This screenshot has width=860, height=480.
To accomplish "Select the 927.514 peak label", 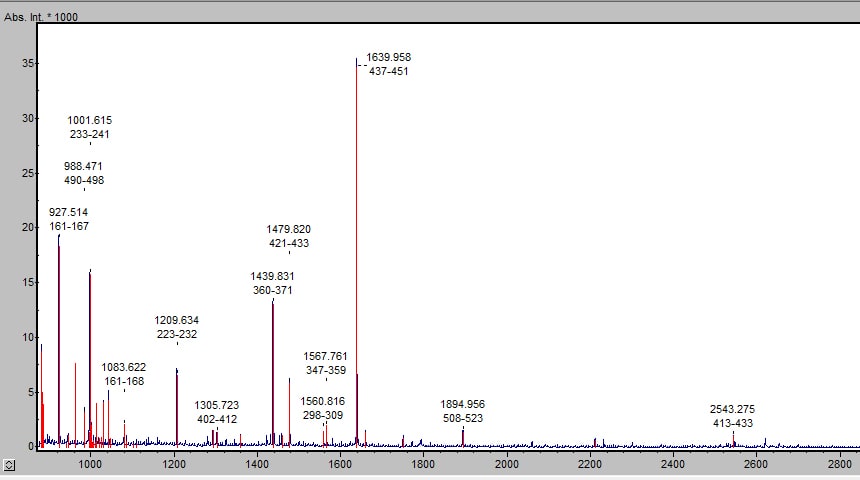I will click(69, 212).
